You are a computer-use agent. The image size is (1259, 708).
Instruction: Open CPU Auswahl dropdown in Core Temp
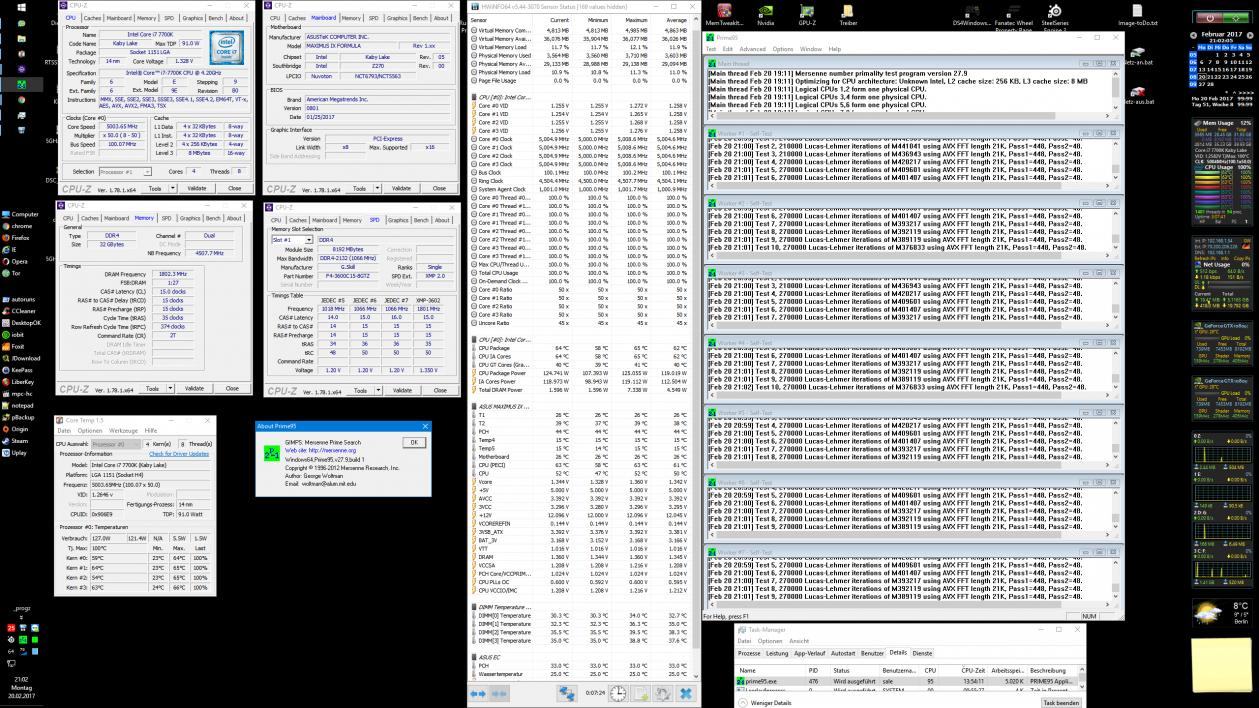(115, 444)
